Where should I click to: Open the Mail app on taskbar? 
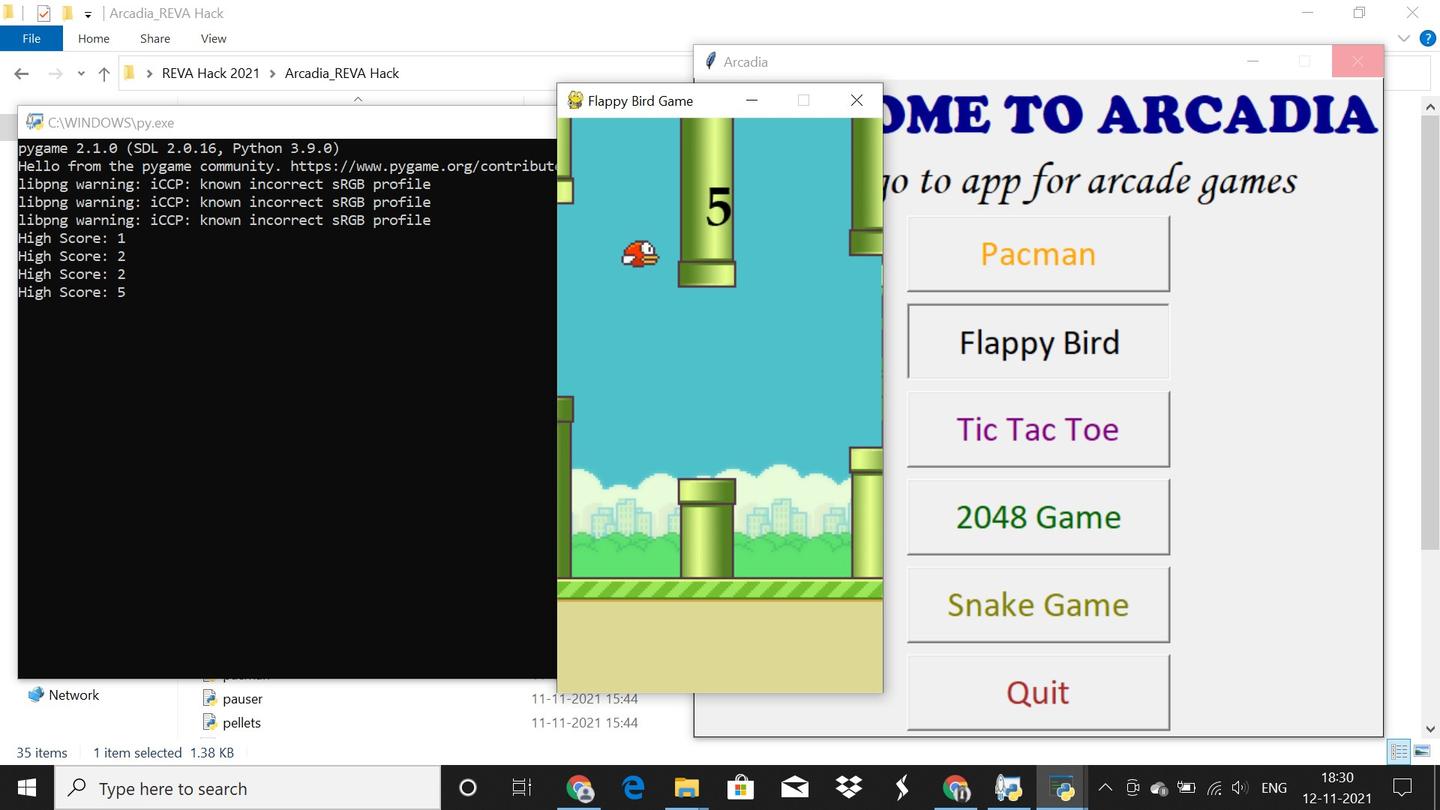[x=795, y=788]
